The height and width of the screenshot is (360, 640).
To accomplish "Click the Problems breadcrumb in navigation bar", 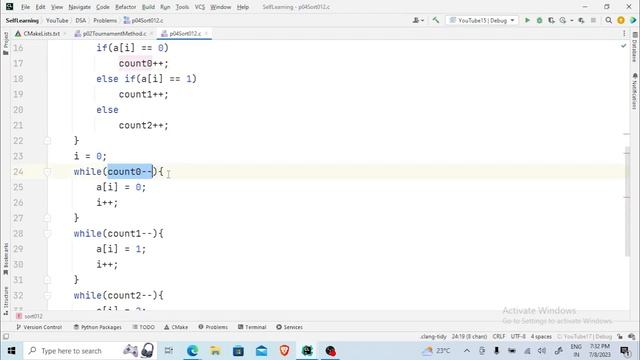I will (105, 20).
